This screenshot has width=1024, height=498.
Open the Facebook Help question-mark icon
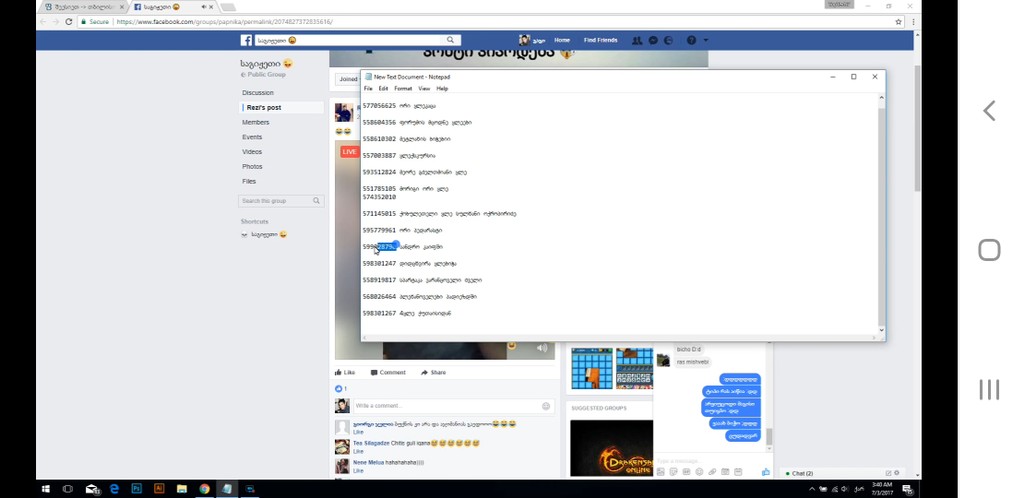pos(691,40)
